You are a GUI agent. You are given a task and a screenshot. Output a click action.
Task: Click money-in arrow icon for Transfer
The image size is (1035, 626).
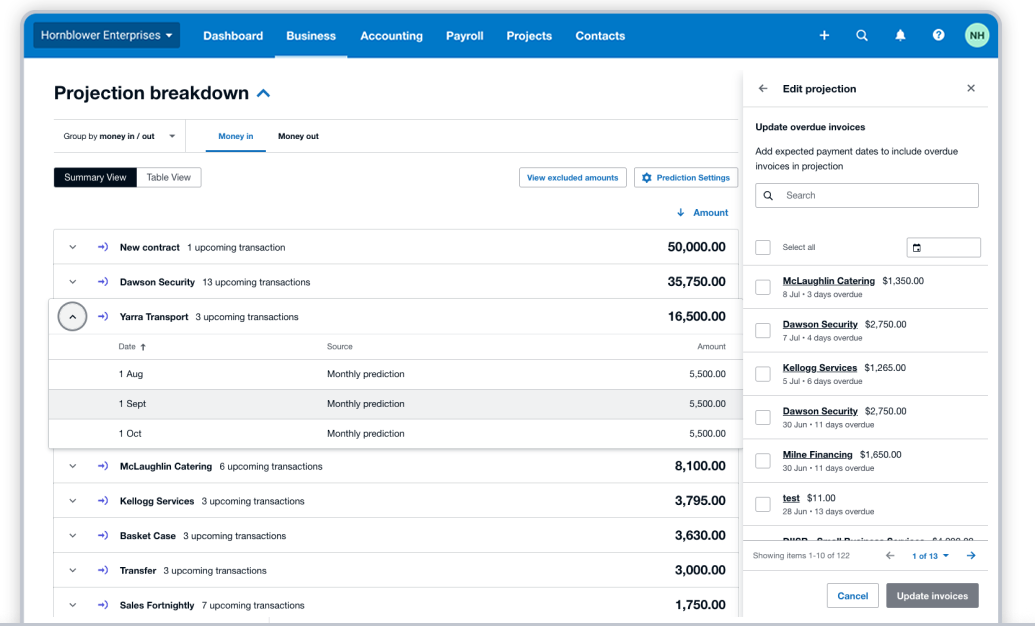coord(103,571)
